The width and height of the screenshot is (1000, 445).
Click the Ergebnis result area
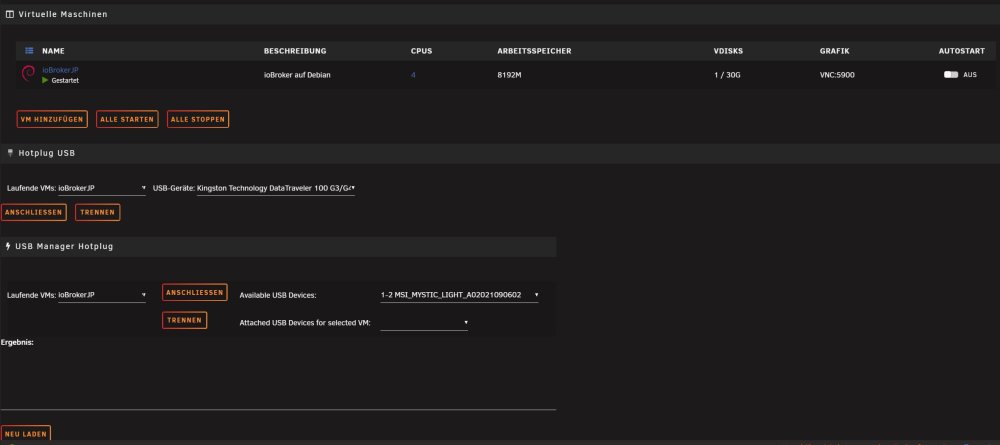pos(278,379)
